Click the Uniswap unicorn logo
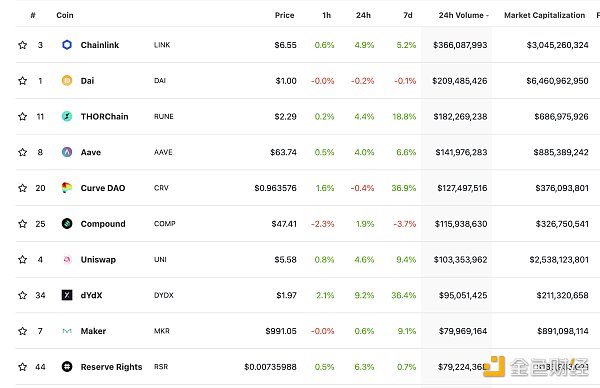The image size is (600, 388). click(67, 259)
